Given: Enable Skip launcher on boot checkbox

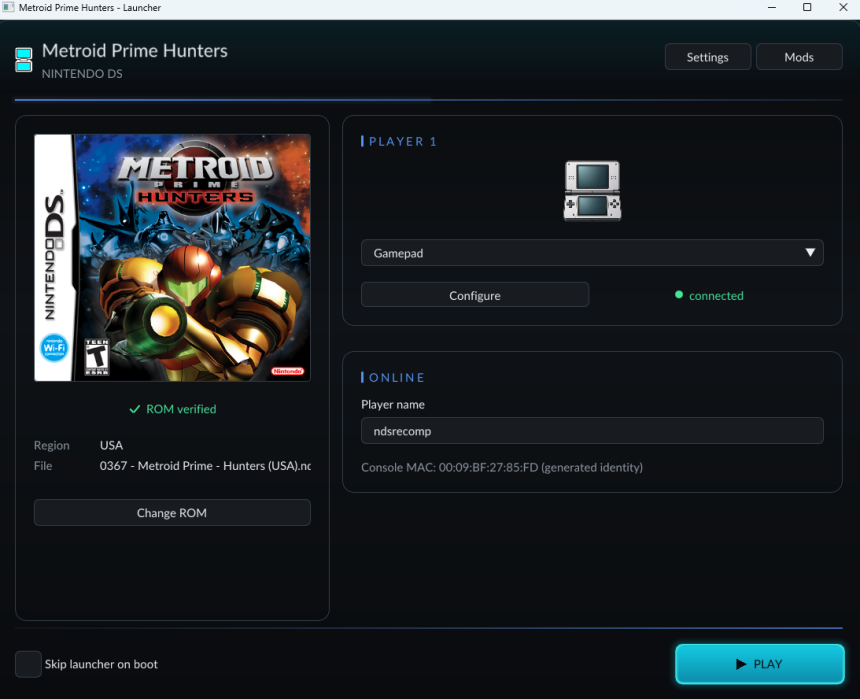Looking at the screenshot, I should [x=28, y=664].
